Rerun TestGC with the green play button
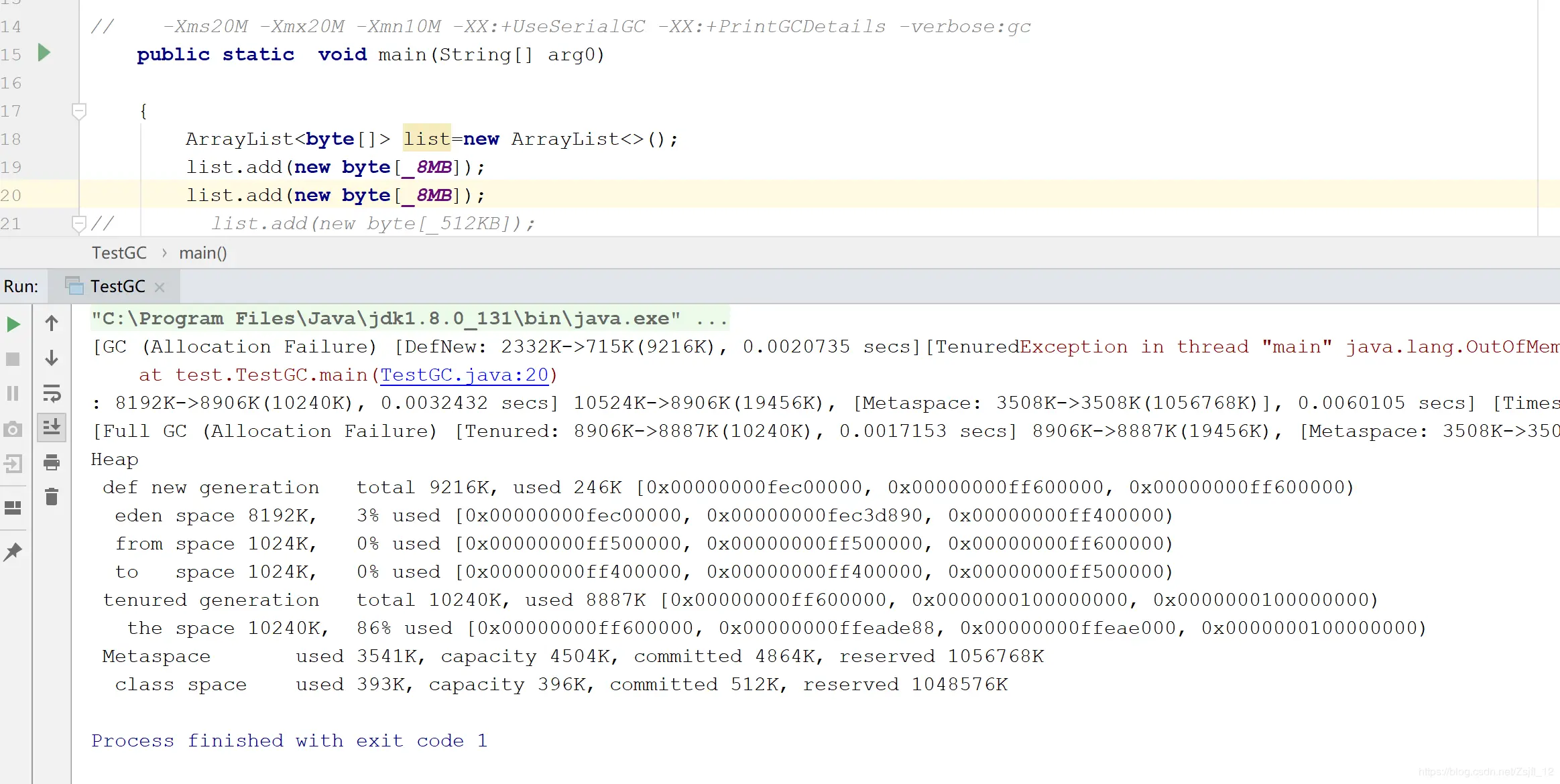The image size is (1560, 784). (13, 324)
